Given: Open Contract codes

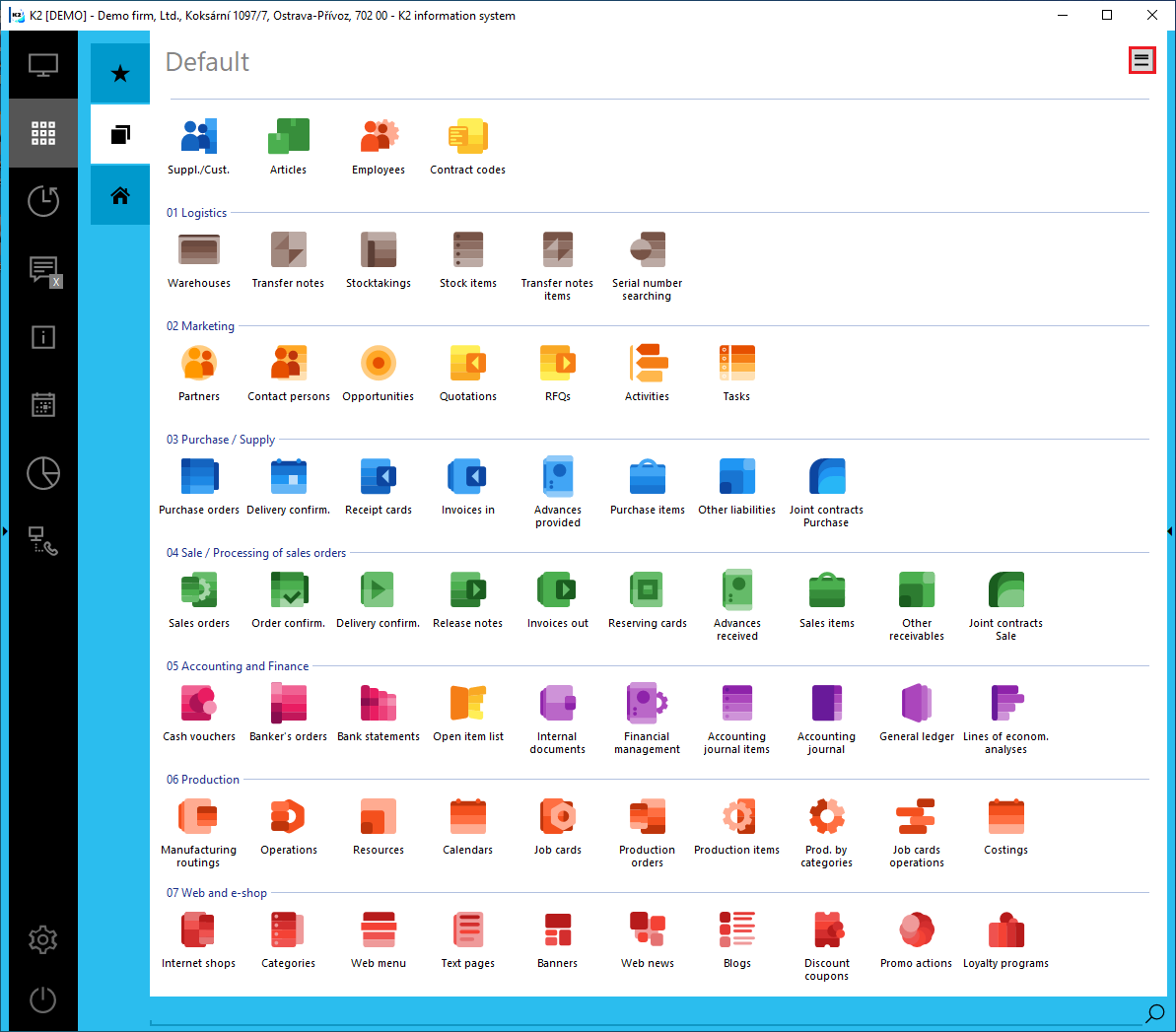Looking at the screenshot, I should click(467, 147).
